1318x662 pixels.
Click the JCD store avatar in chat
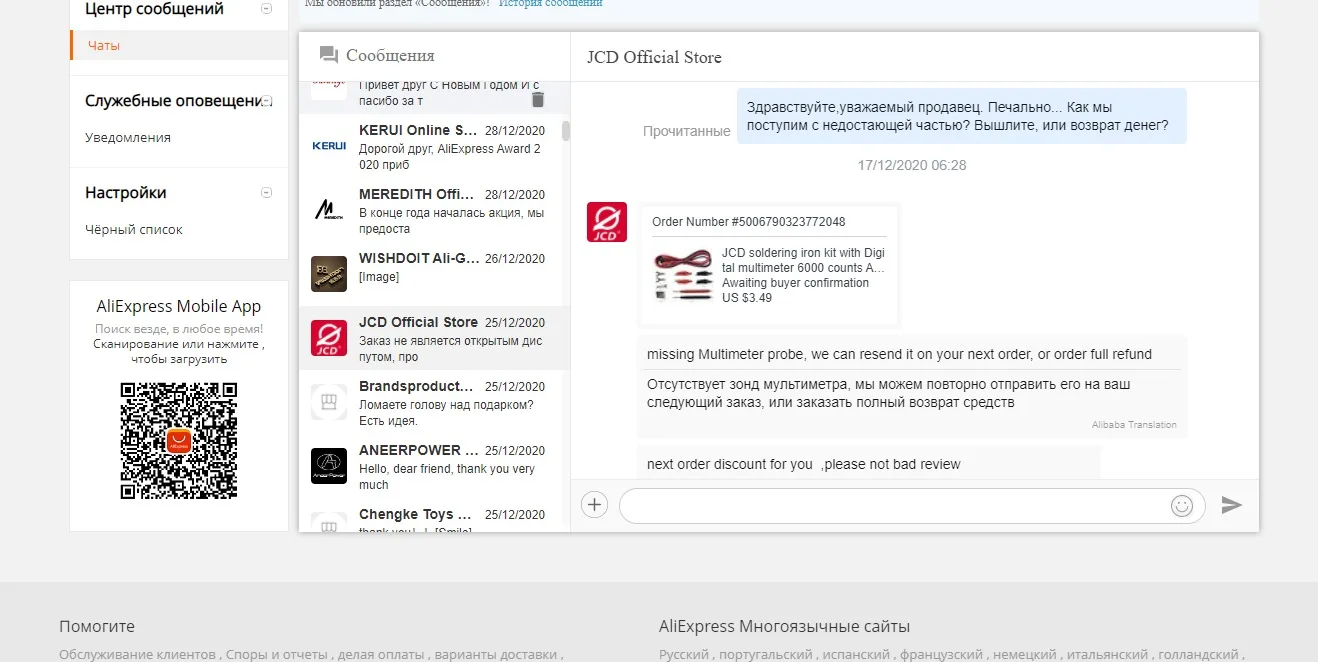607,222
